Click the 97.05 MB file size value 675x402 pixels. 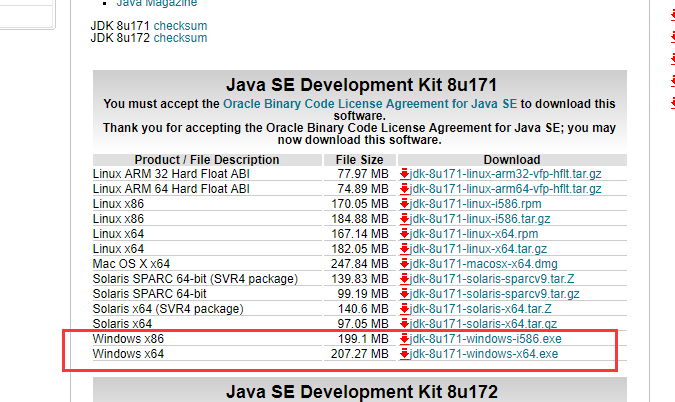pos(363,324)
